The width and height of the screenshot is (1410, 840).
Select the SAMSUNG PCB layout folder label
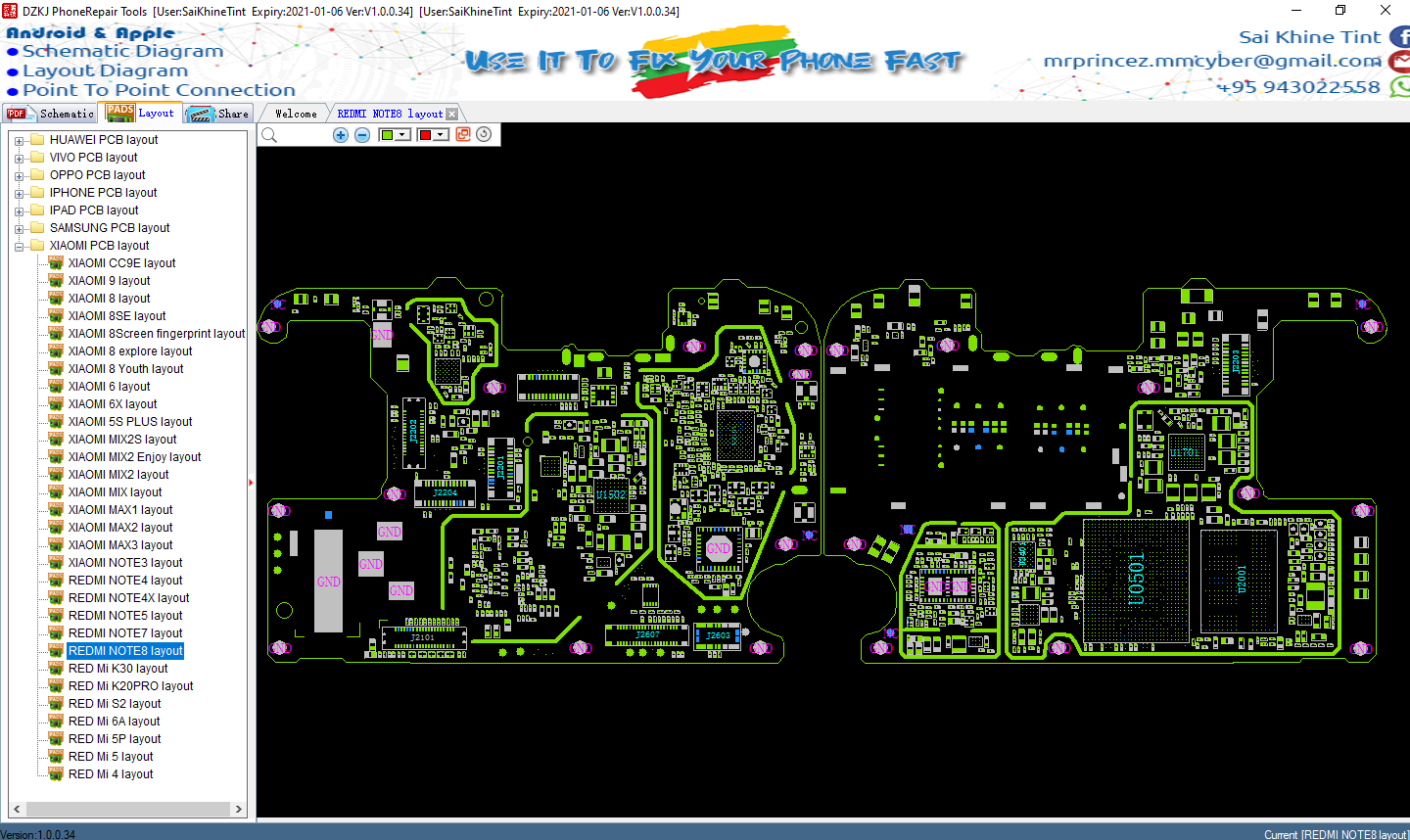click(110, 228)
